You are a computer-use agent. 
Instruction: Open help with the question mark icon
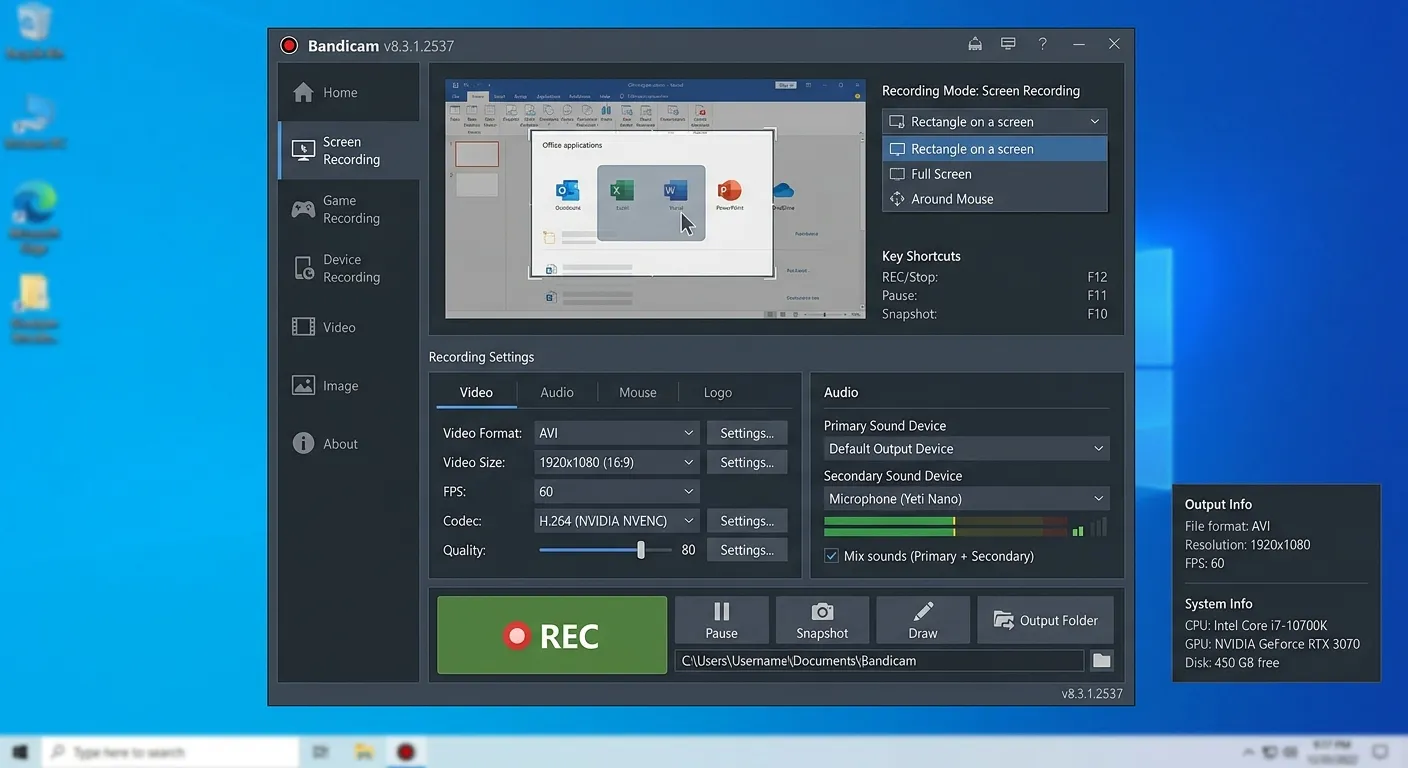coord(1042,44)
